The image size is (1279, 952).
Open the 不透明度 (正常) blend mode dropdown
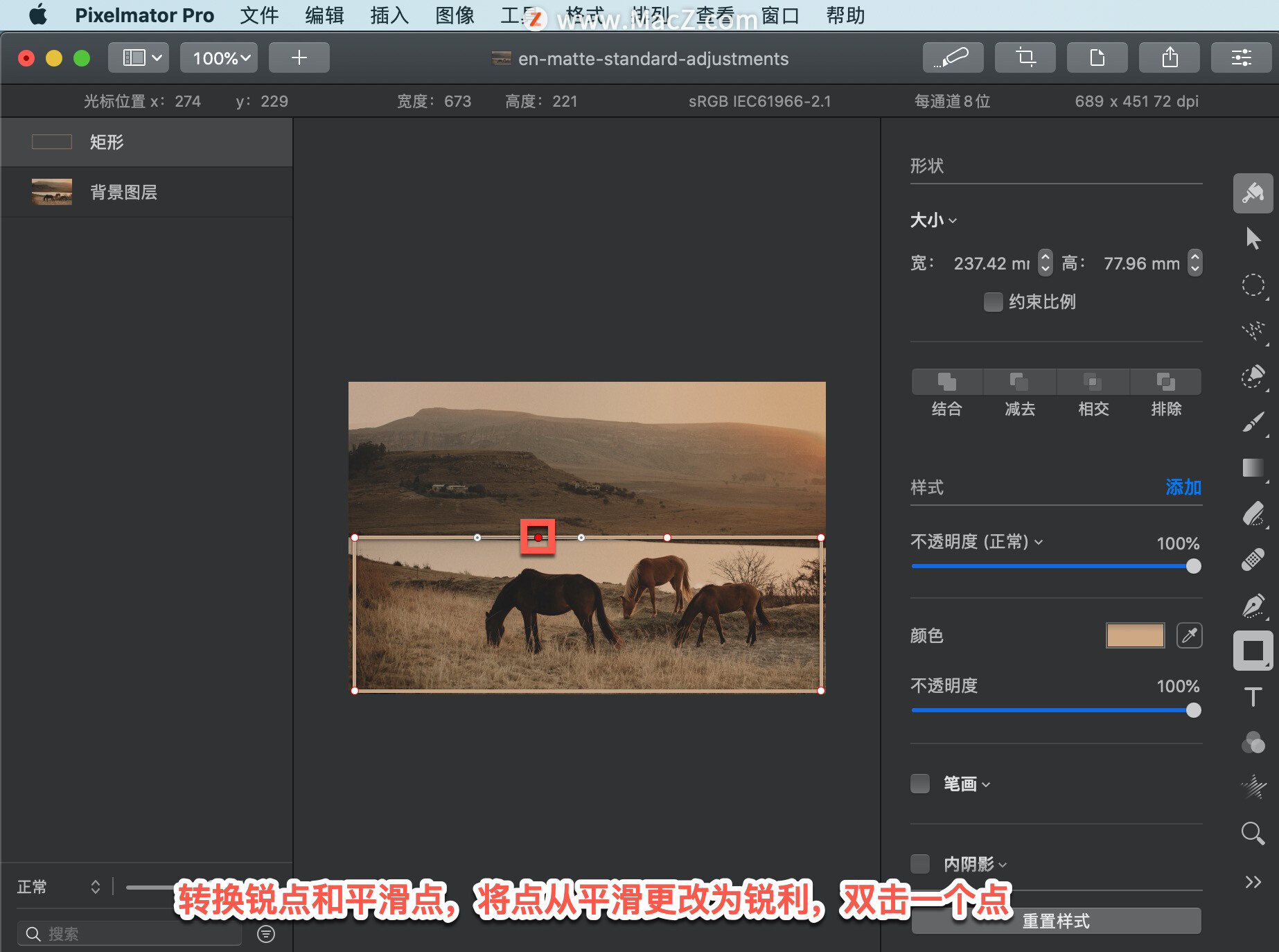[x=976, y=542]
